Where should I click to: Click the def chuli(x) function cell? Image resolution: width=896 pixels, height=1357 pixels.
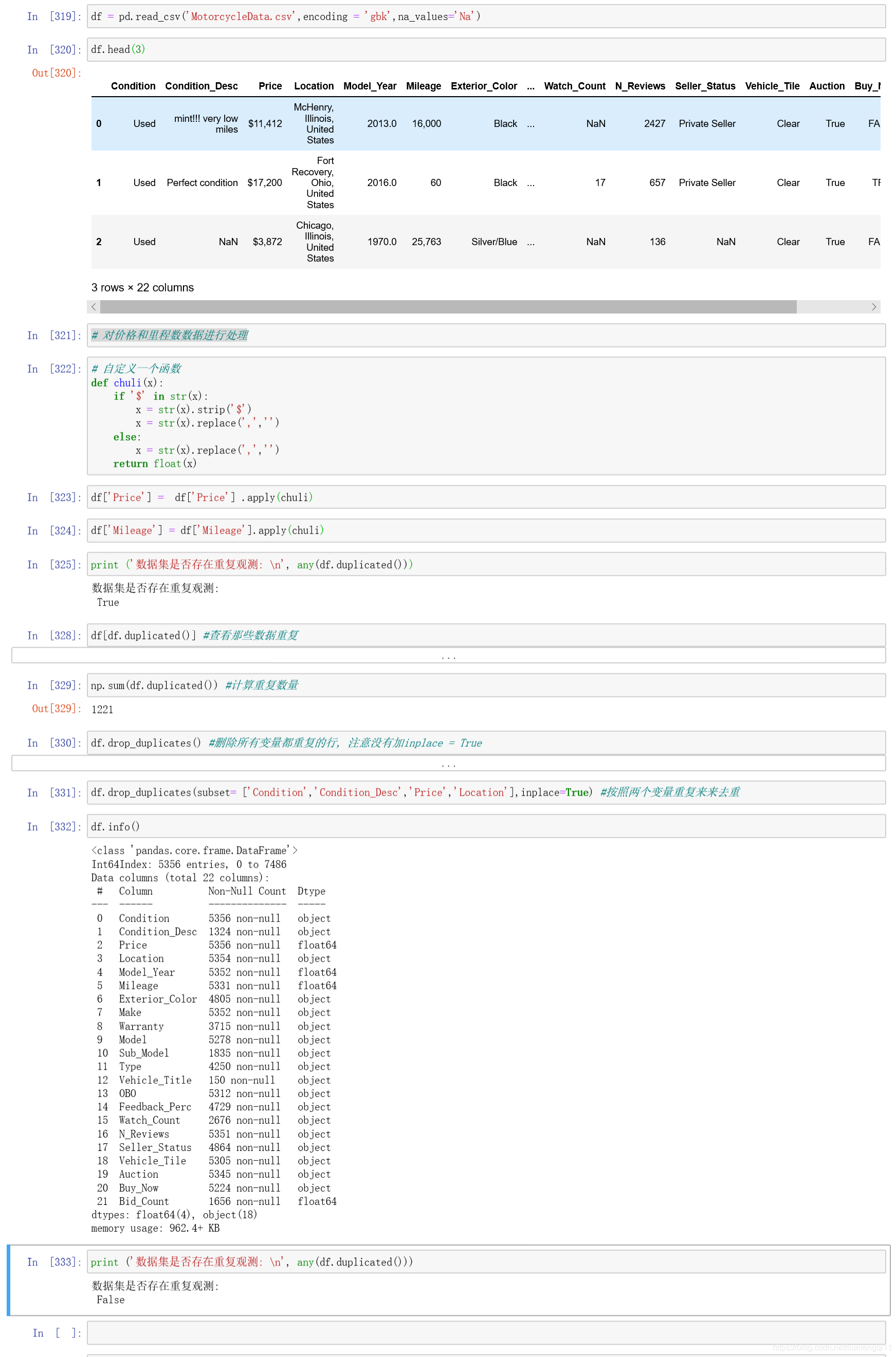pyautogui.click(x=486, y=416)
